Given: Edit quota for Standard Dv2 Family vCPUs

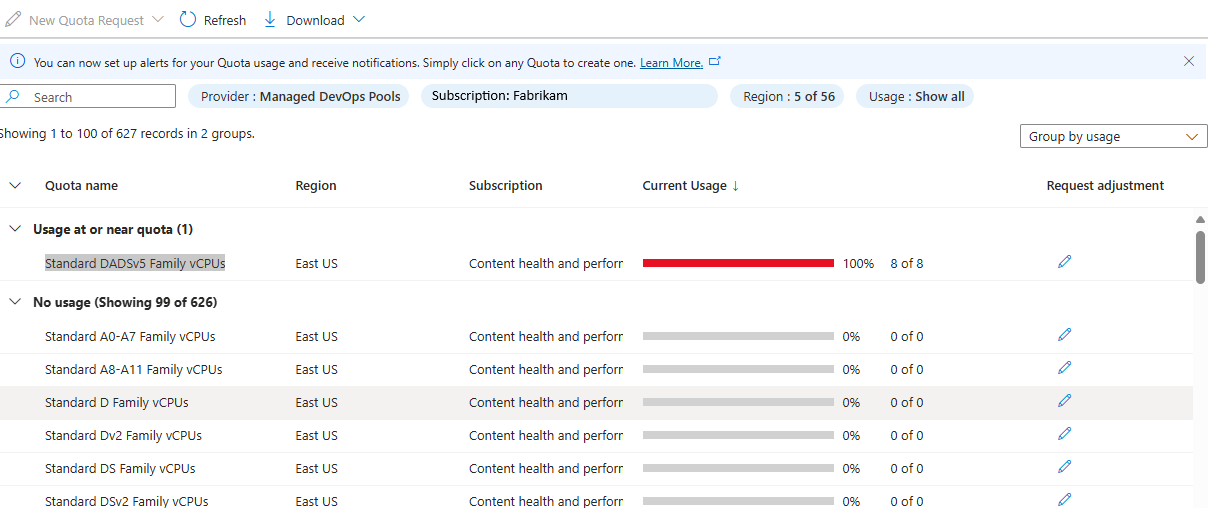Looking at the screenshot, I should [x=1064, y=434].
